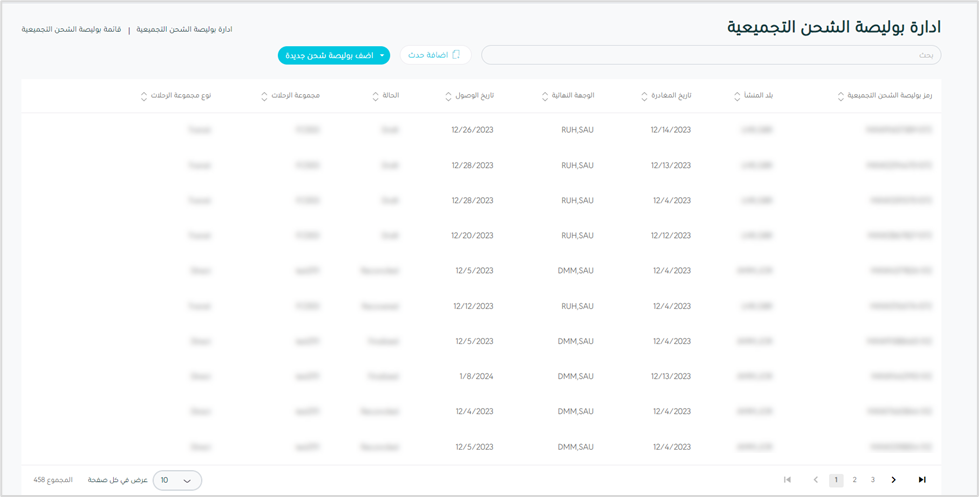Screen dimensions: 979x497
Task: Sort by departure date column
Action: 645,96
